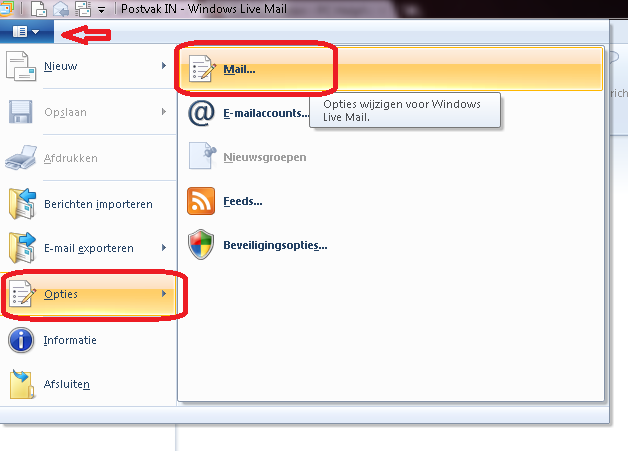Click the blue Informatie info icon
Viewport: 628px width, 451px height.
[x=21, y=340]
